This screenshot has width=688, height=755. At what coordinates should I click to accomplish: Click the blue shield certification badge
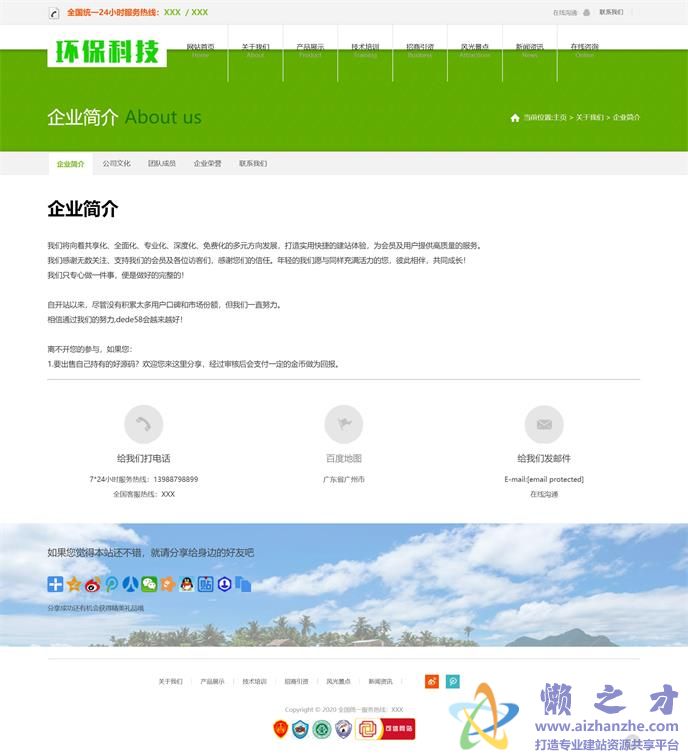pyautogui.click(x=300, y=729)
